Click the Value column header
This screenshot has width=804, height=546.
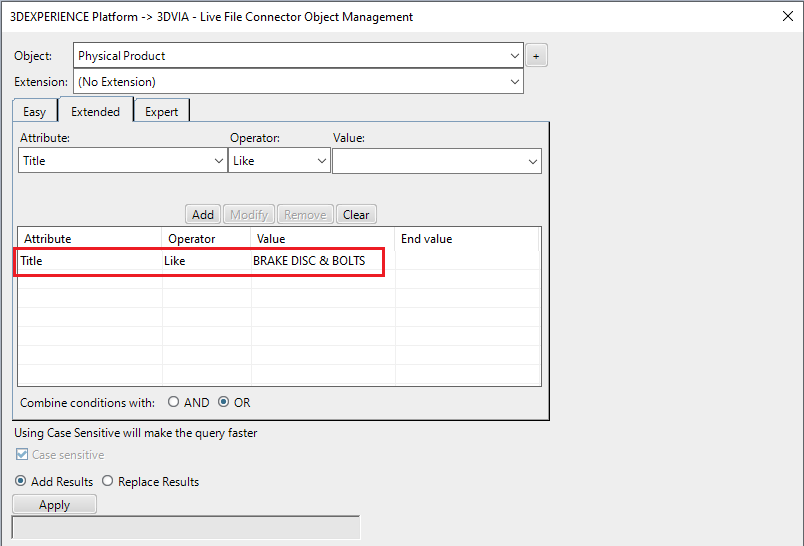point(323,239)
